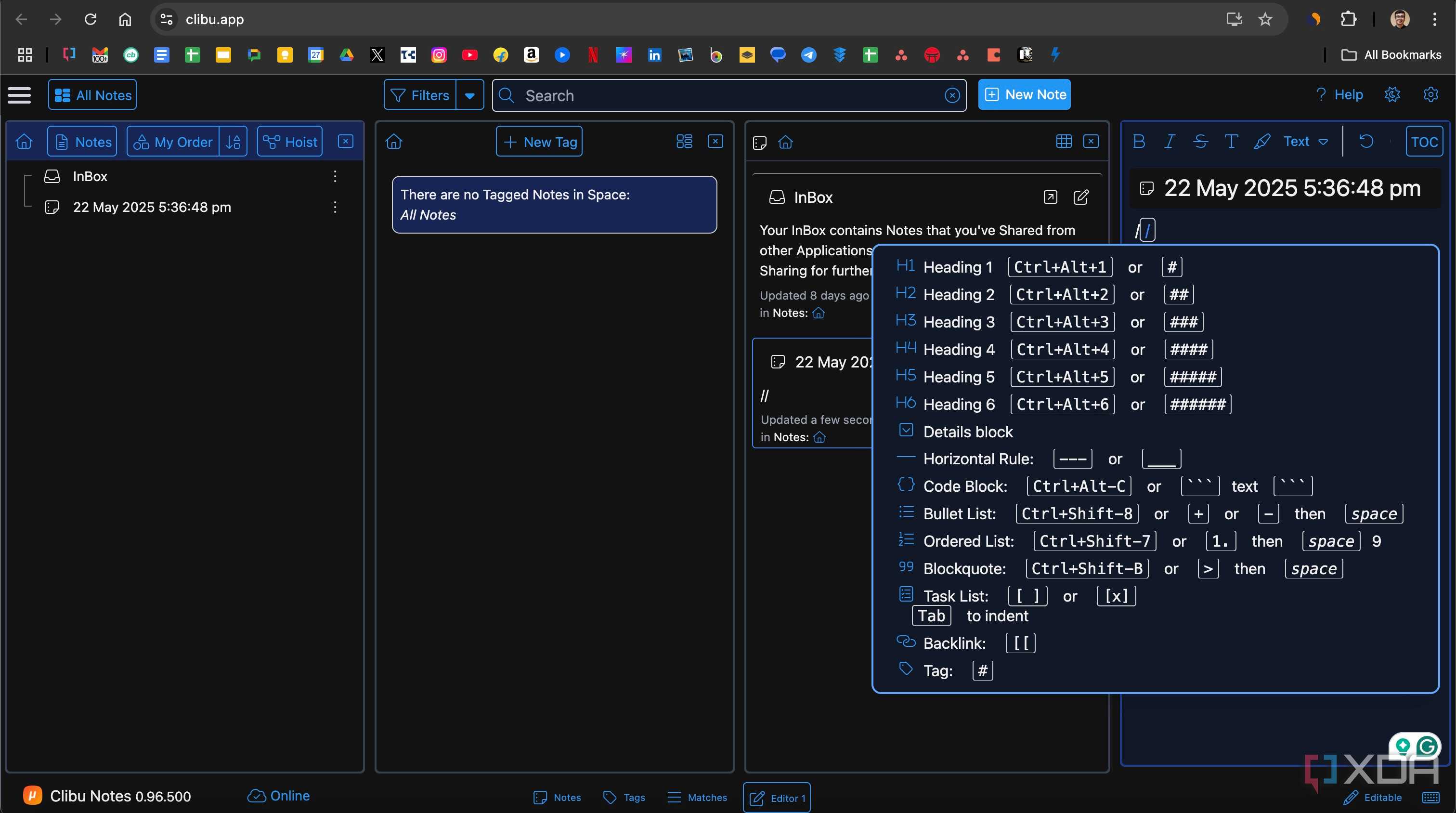Click the All Notes space button
This screenshot has height=813, width=1456.
(93, 95)
